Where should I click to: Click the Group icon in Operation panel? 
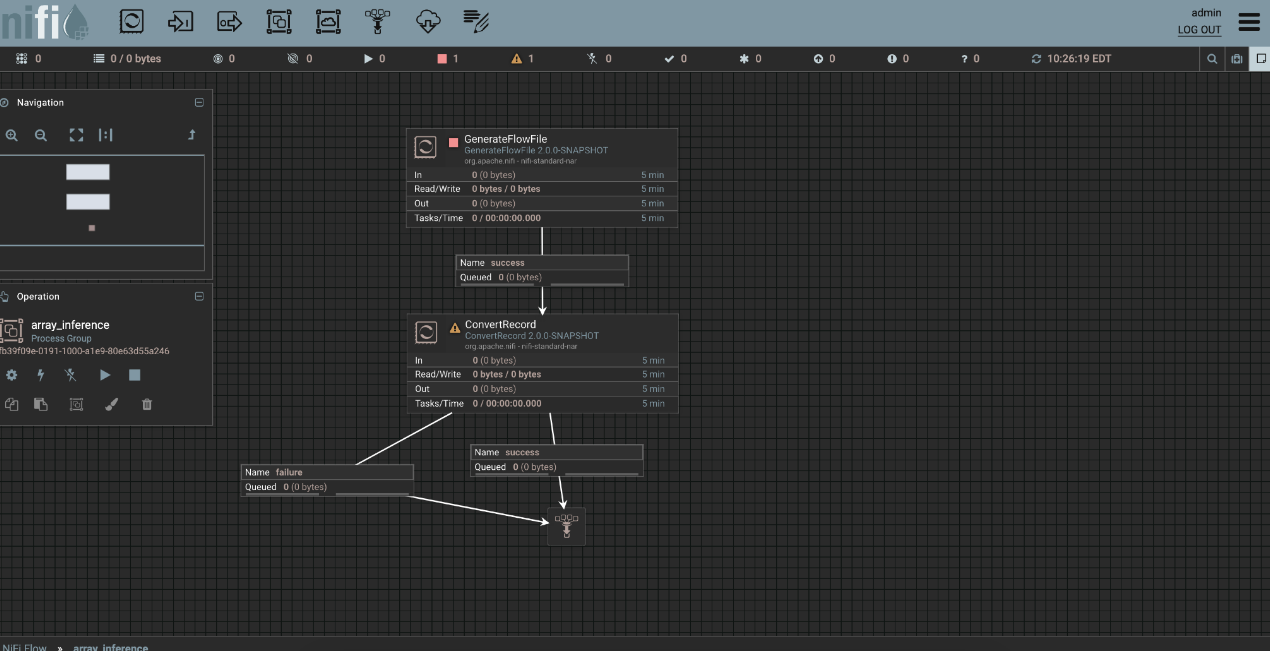point(76,404)
